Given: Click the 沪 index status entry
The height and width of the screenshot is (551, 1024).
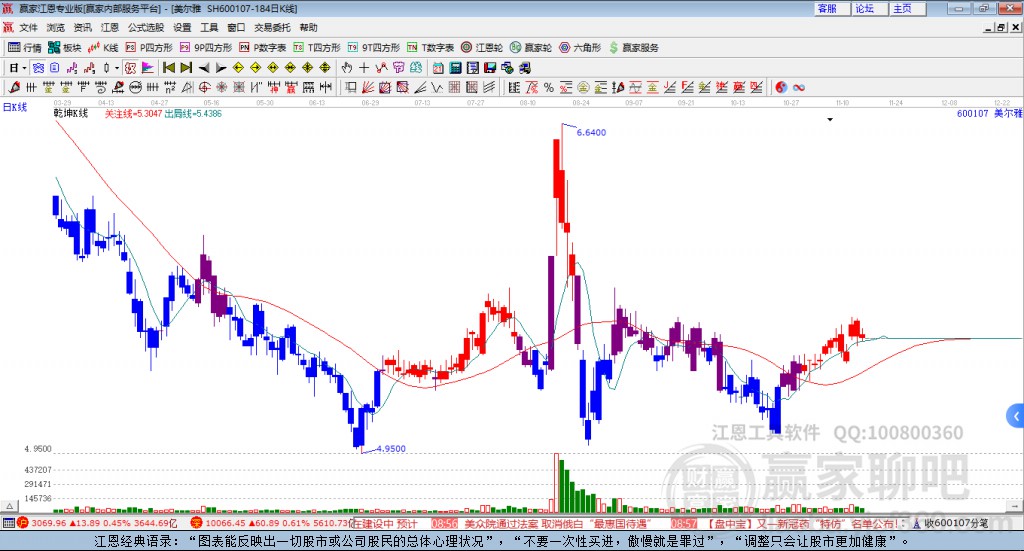Looking at the screenshot, I should click(x=98, y=523).
